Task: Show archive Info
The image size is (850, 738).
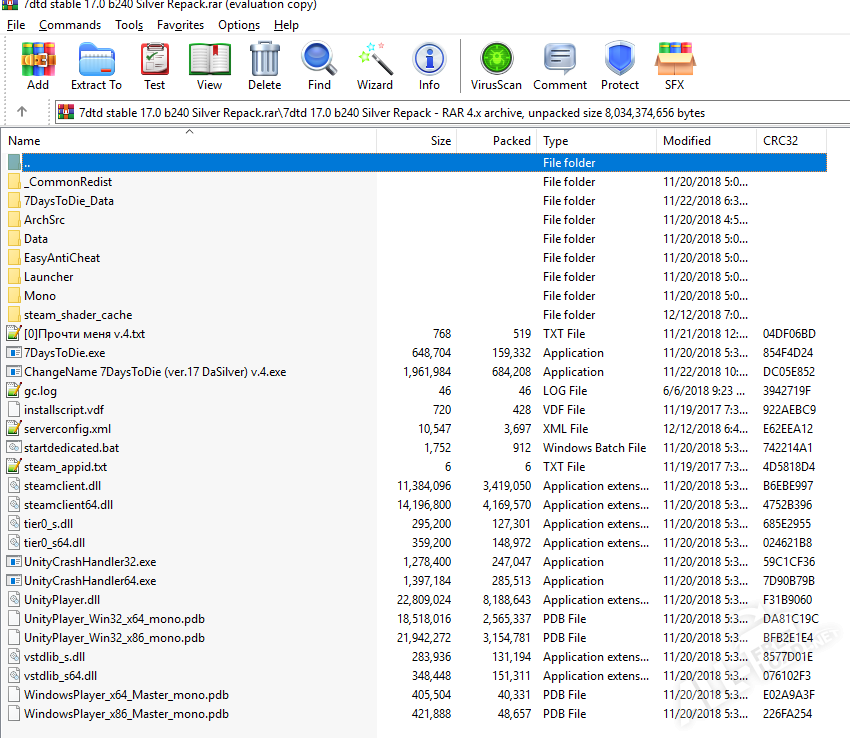Action: (429, 66)
